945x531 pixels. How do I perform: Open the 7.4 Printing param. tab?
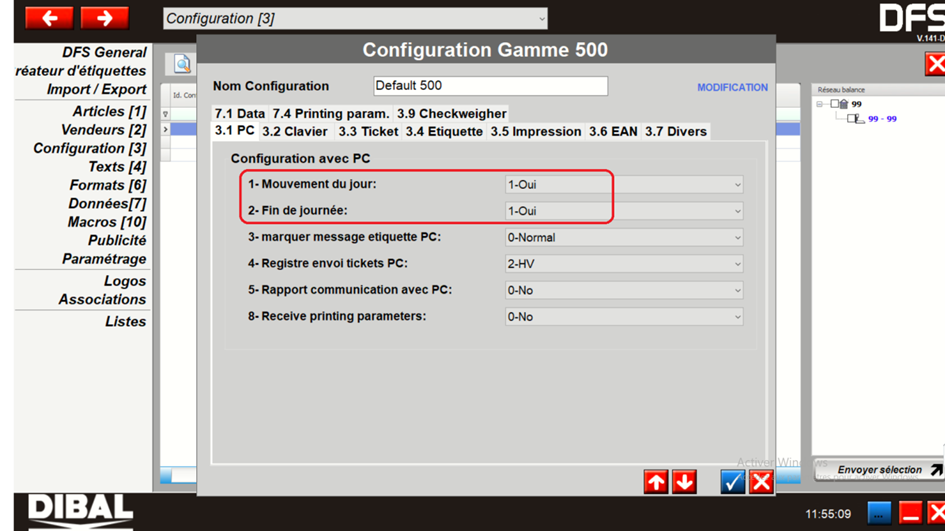pos(331,114)
